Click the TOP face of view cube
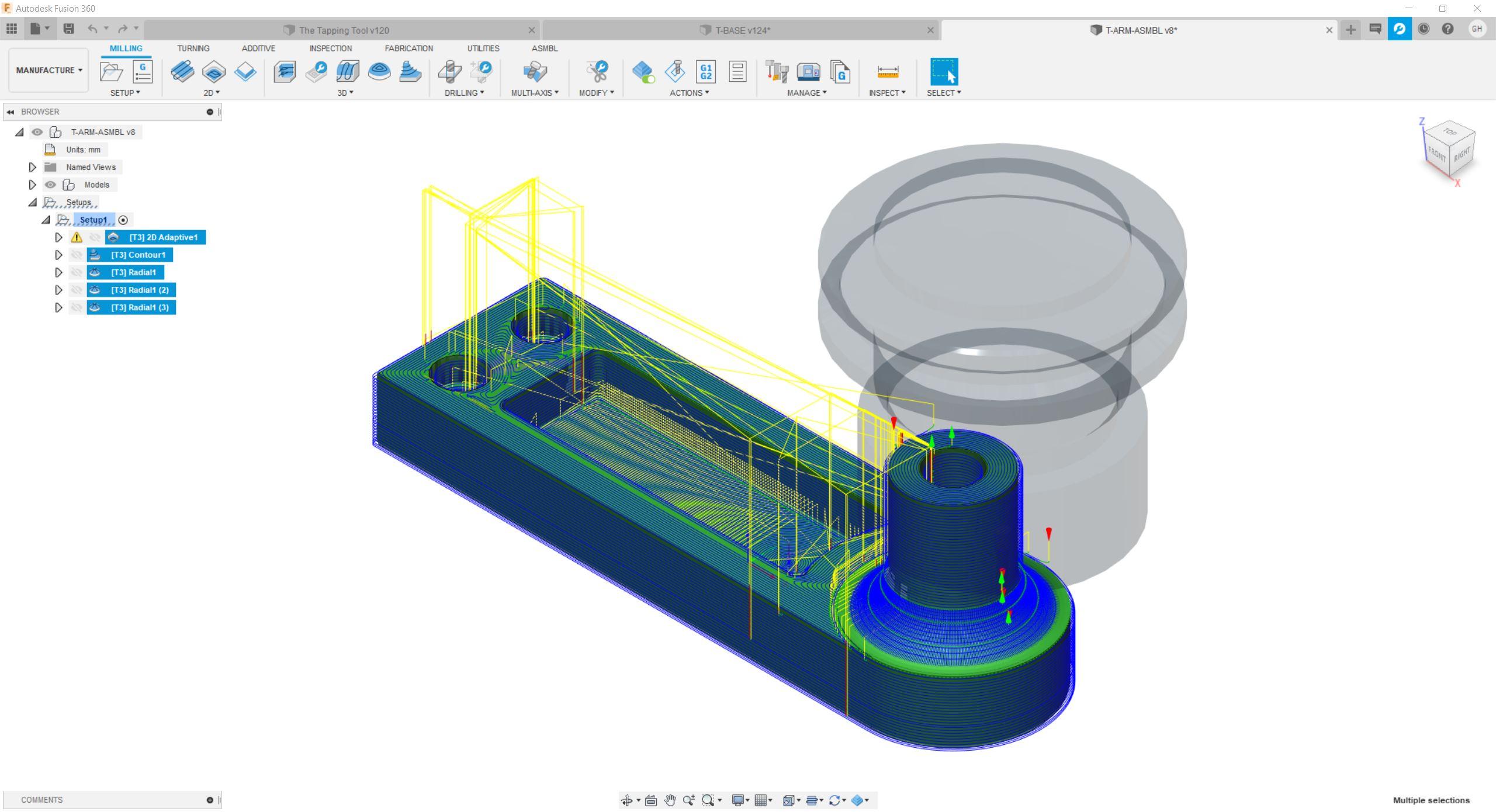Screen dimensions: 1496x812 pyautogui.click(x=1450, y=131)
